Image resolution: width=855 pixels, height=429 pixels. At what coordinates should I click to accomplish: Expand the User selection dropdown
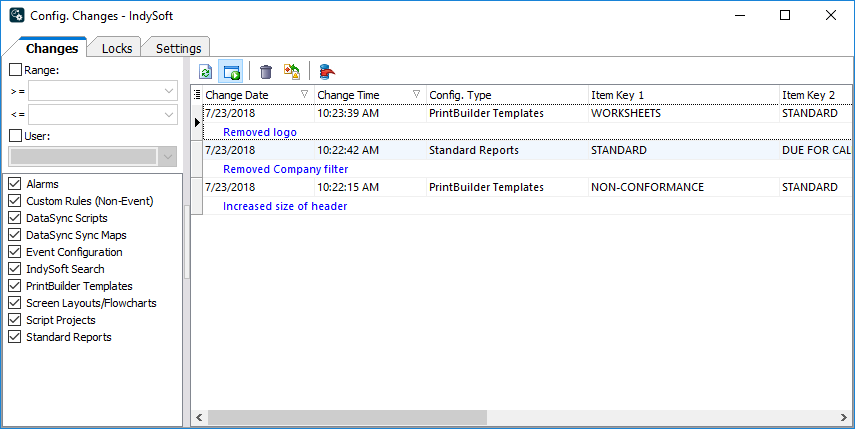167,157
